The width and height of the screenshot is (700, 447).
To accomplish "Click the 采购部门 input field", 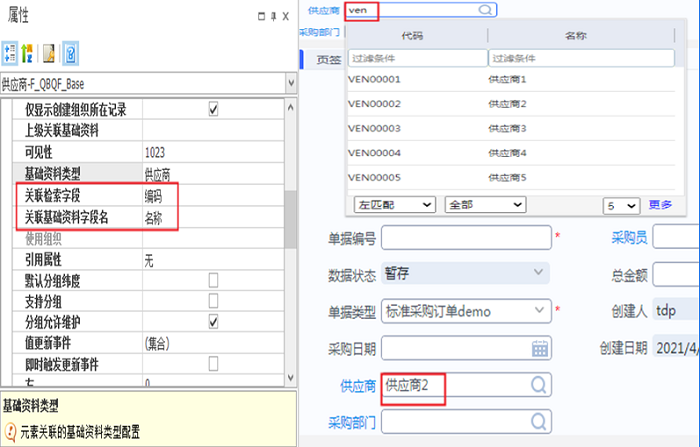I will point(467,421).
